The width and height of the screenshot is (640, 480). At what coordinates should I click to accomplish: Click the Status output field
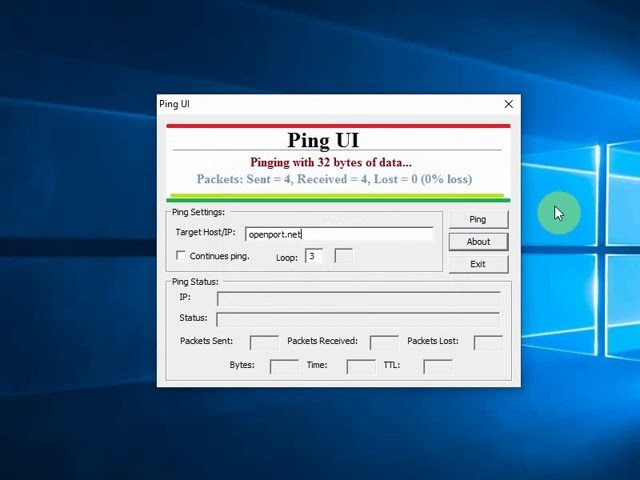point(358,319)
